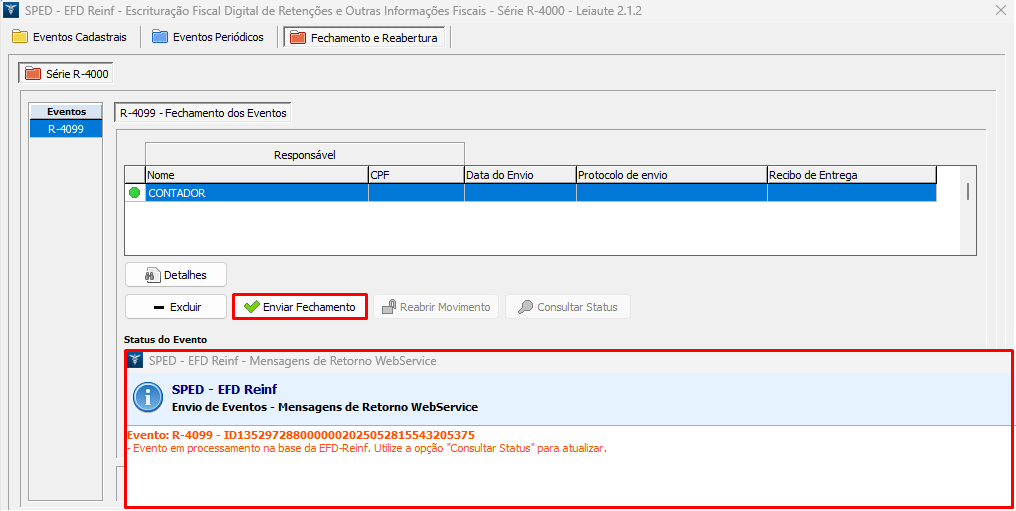
Task: Click the Excluir button
Action: coord(176,307)
